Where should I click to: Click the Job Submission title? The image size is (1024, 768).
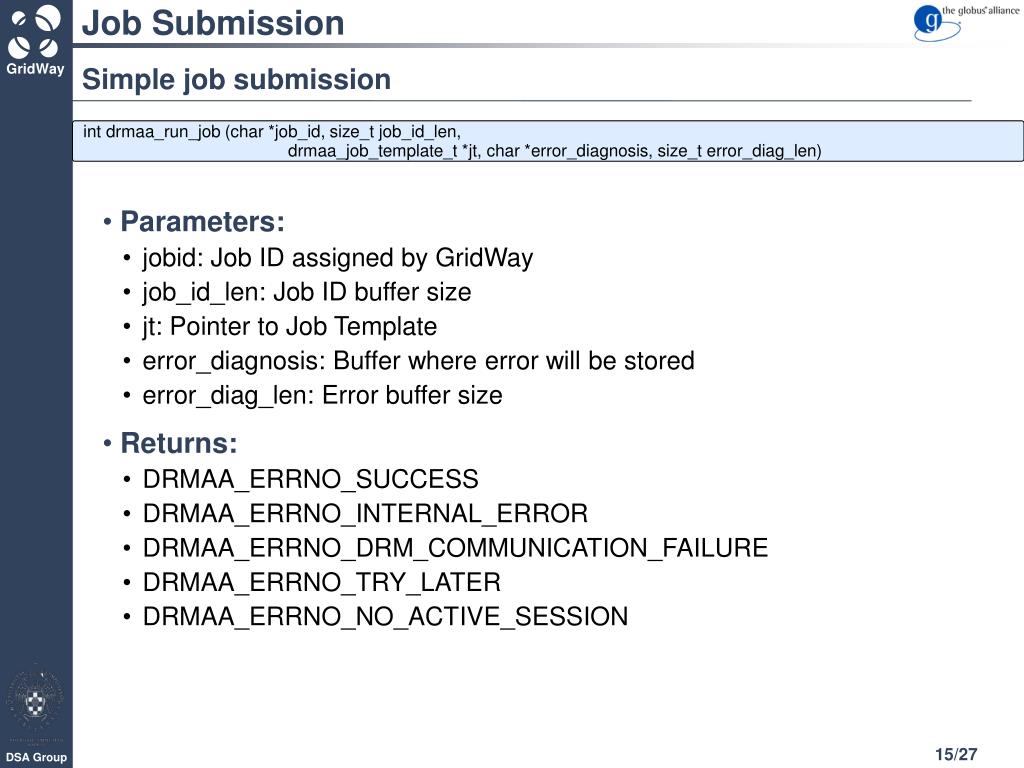point(213,23)
